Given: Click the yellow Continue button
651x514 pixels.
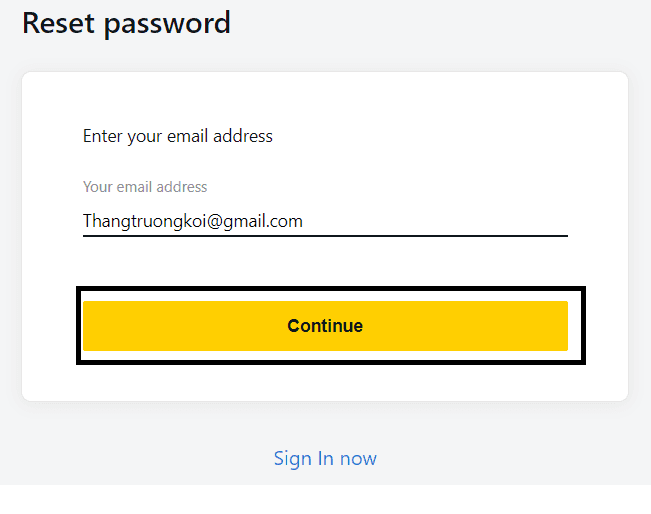Looking at the screenshot, I should tap(325, 326).
